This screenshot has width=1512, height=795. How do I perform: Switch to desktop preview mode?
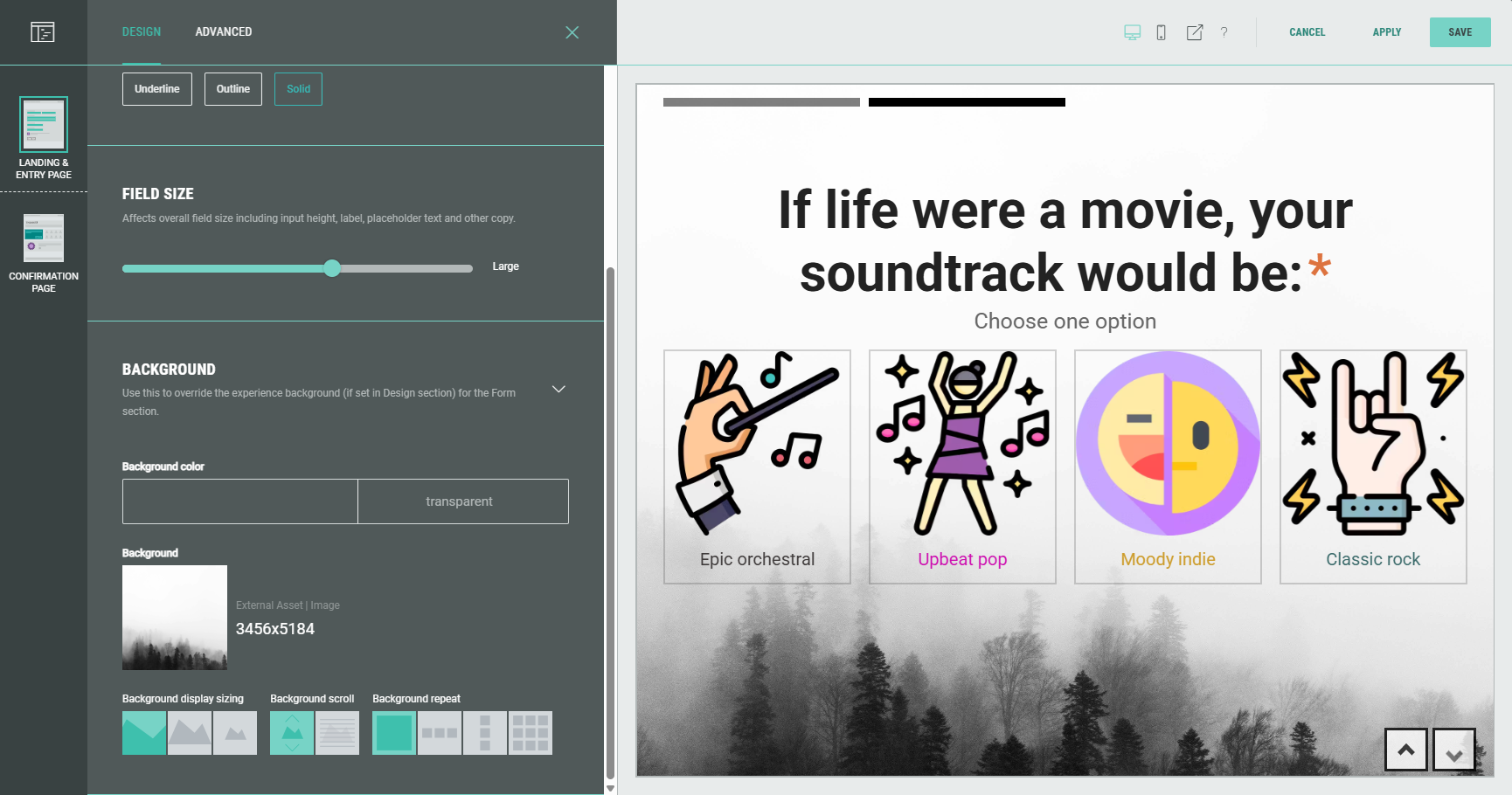click(x=1132, y=32)
